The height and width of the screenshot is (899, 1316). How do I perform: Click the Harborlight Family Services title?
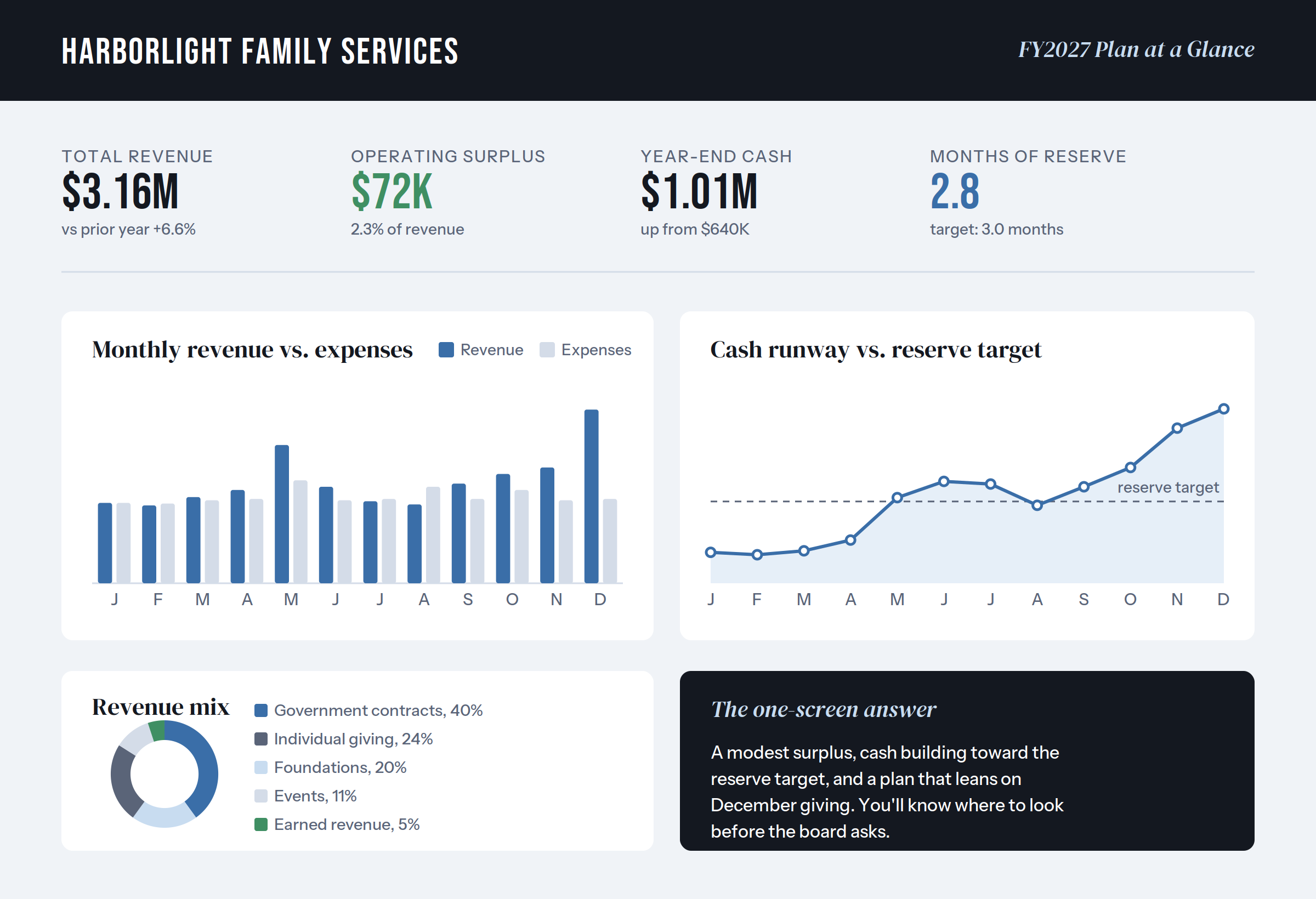[x=260, y=51]
